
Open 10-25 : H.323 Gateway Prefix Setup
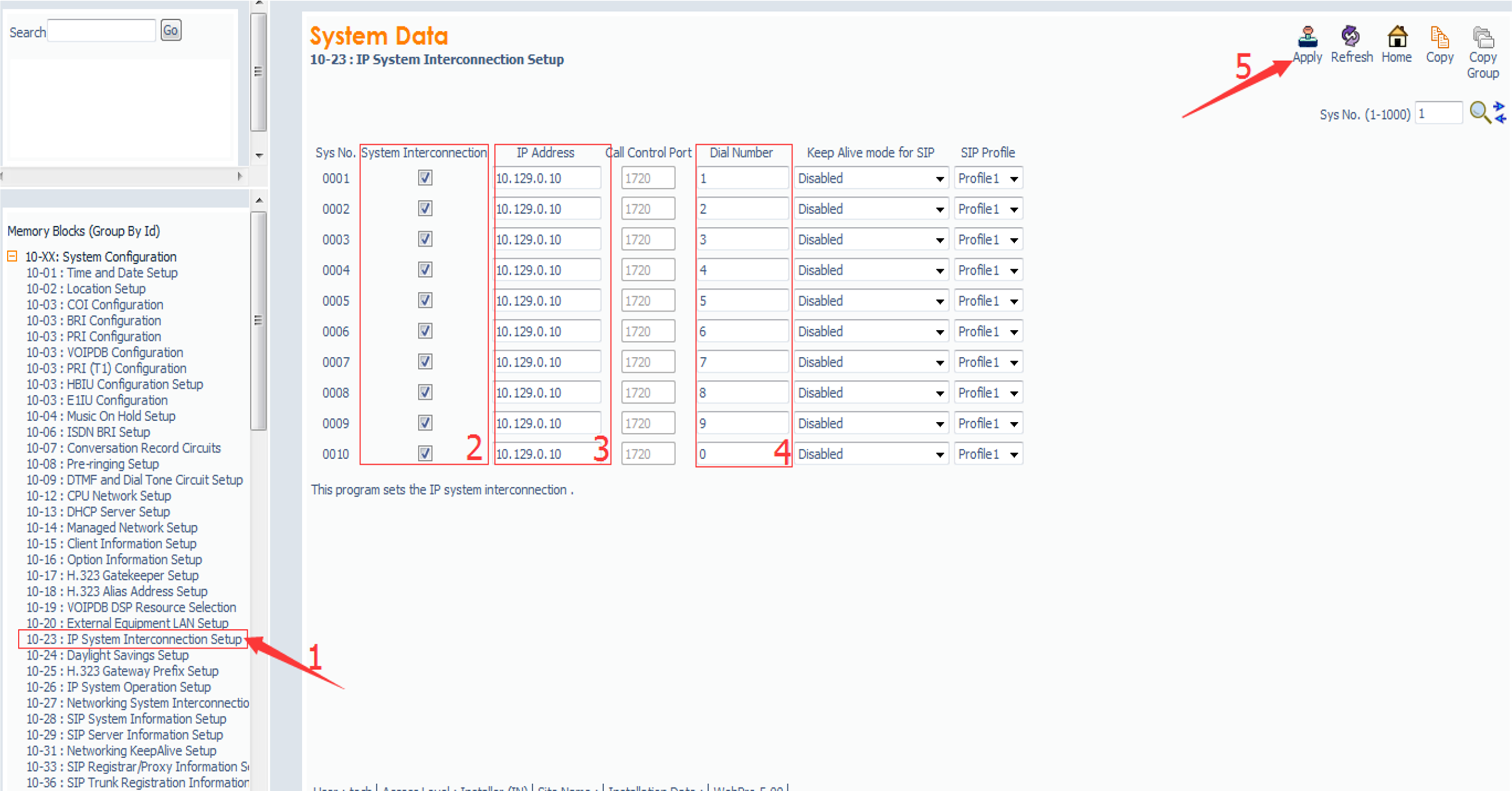click(x=122, y=671)
